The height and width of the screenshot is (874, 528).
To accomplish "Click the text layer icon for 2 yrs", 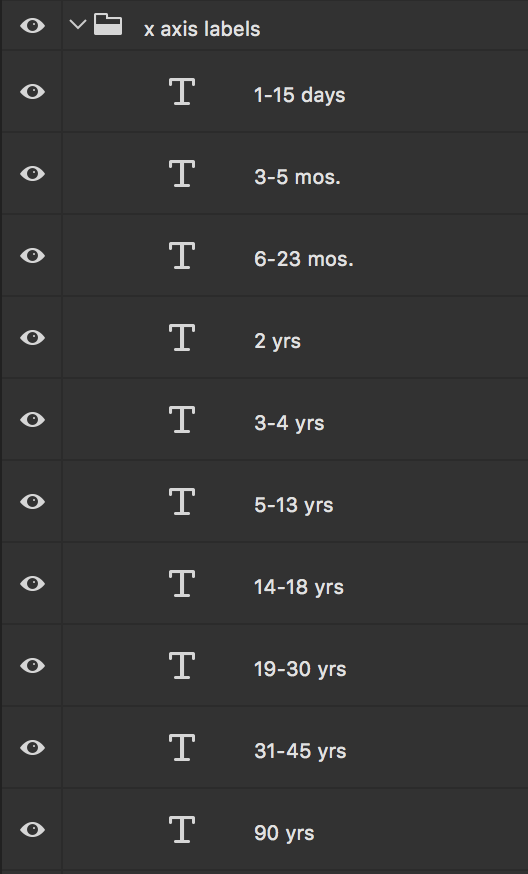I will [182, 337].
